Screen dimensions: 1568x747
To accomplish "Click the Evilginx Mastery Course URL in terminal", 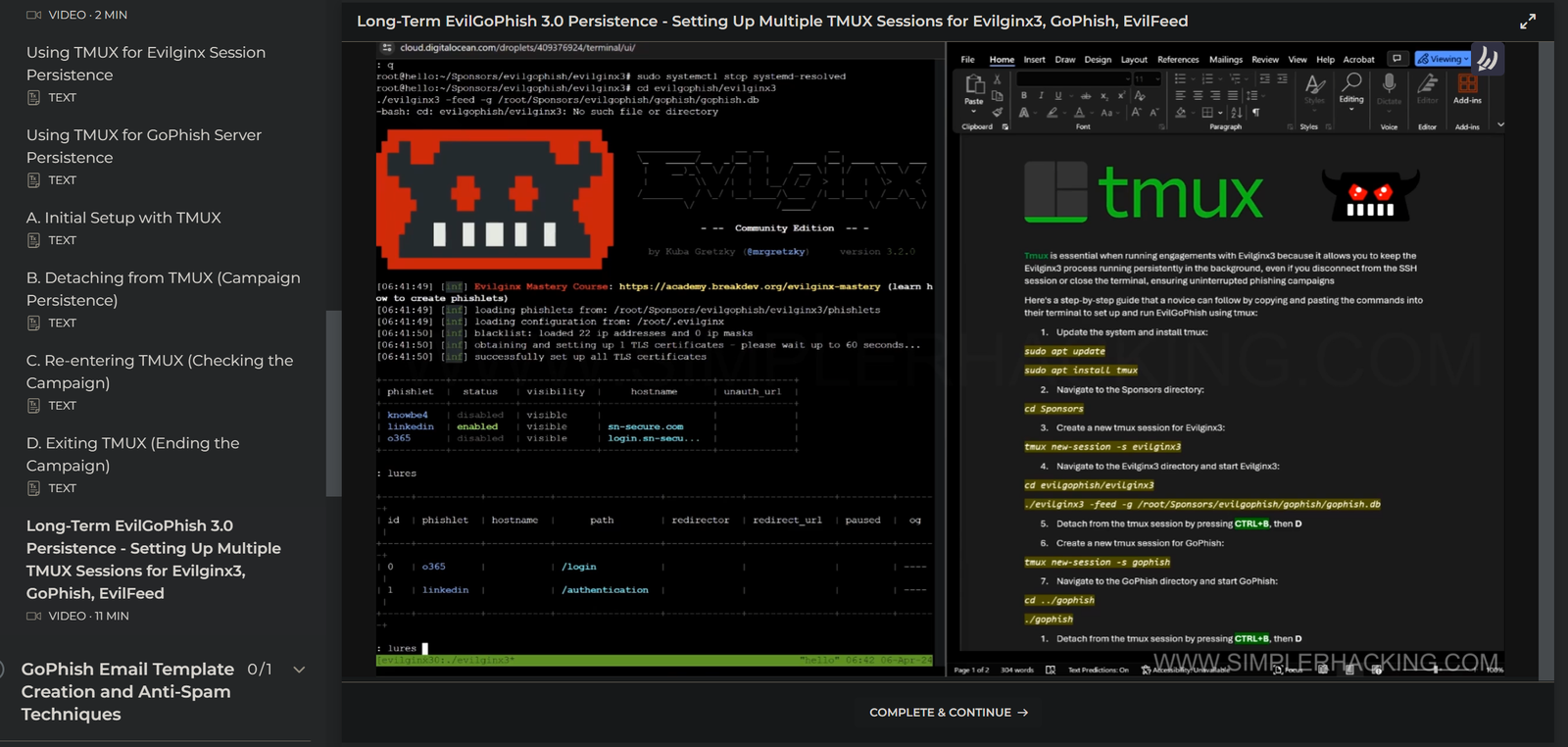I will point(749,286).
